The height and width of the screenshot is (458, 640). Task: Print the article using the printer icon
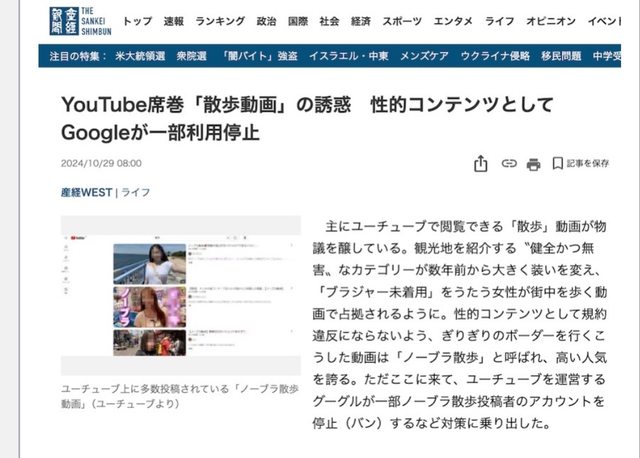pos(534,163)
